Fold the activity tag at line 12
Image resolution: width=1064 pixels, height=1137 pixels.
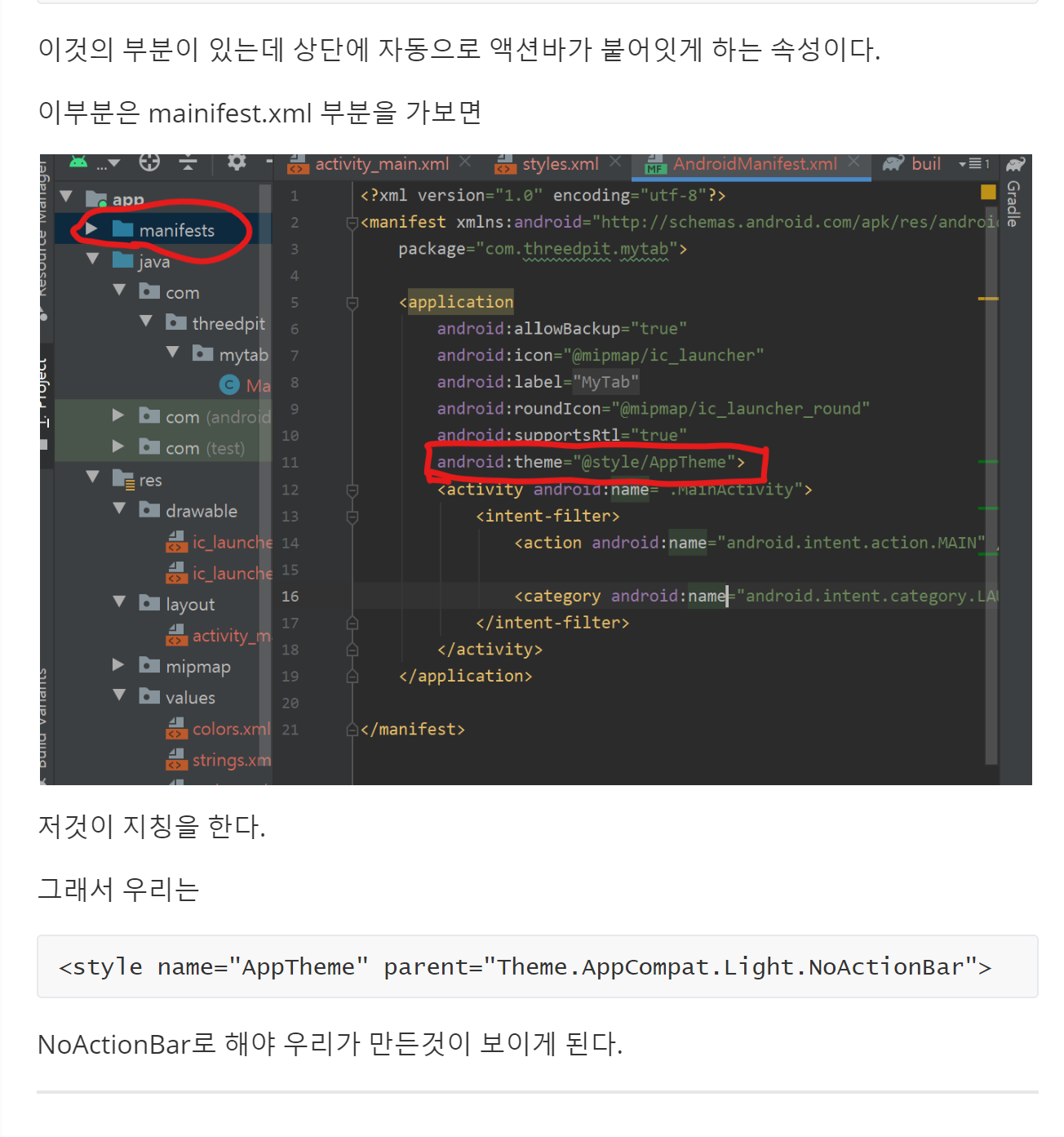pyautogui.click(x=352, y=490)
